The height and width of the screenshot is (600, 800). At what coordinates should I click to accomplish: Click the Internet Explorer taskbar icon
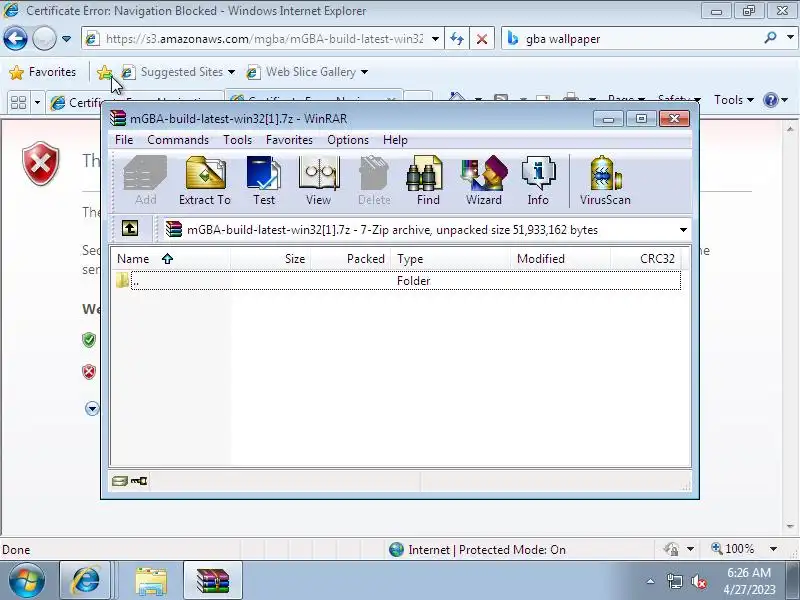click(85, 580)
